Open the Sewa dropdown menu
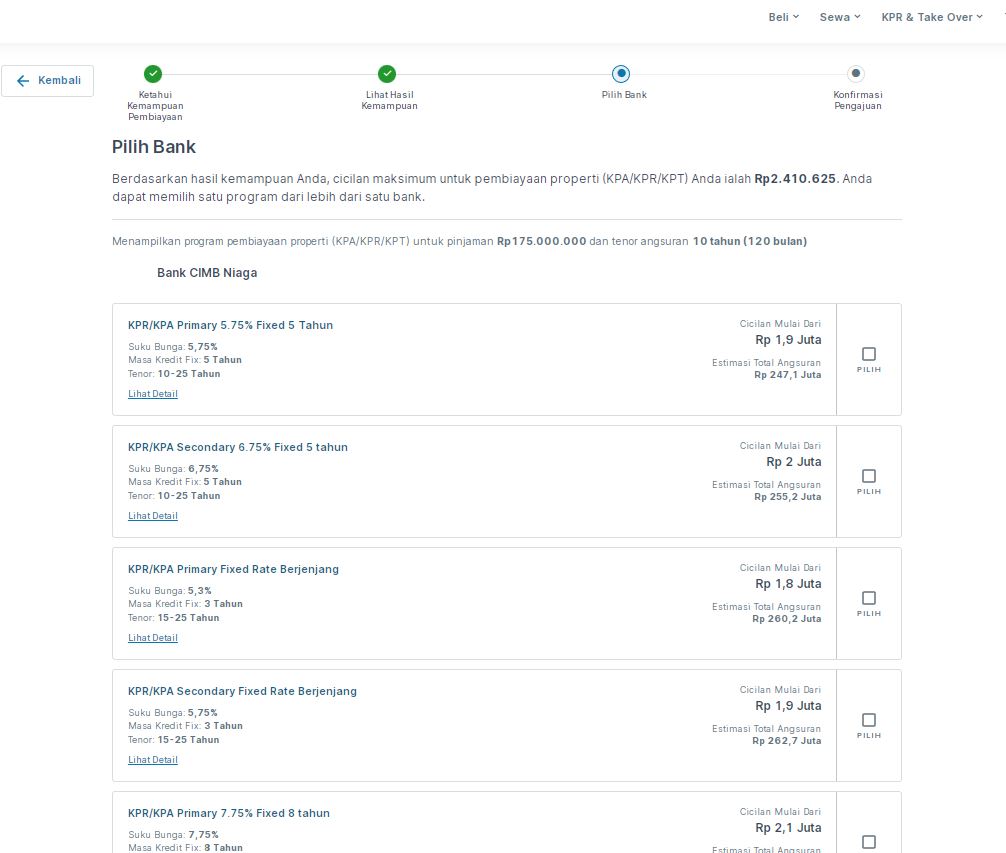The width and height of the screenshot is (1006, 853). tap(839, 17)
